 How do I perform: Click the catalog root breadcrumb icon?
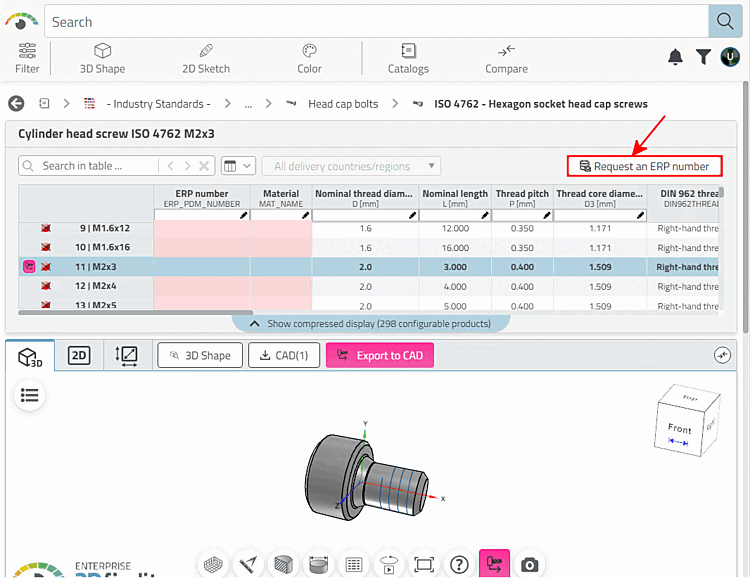[x=44, y=103]
